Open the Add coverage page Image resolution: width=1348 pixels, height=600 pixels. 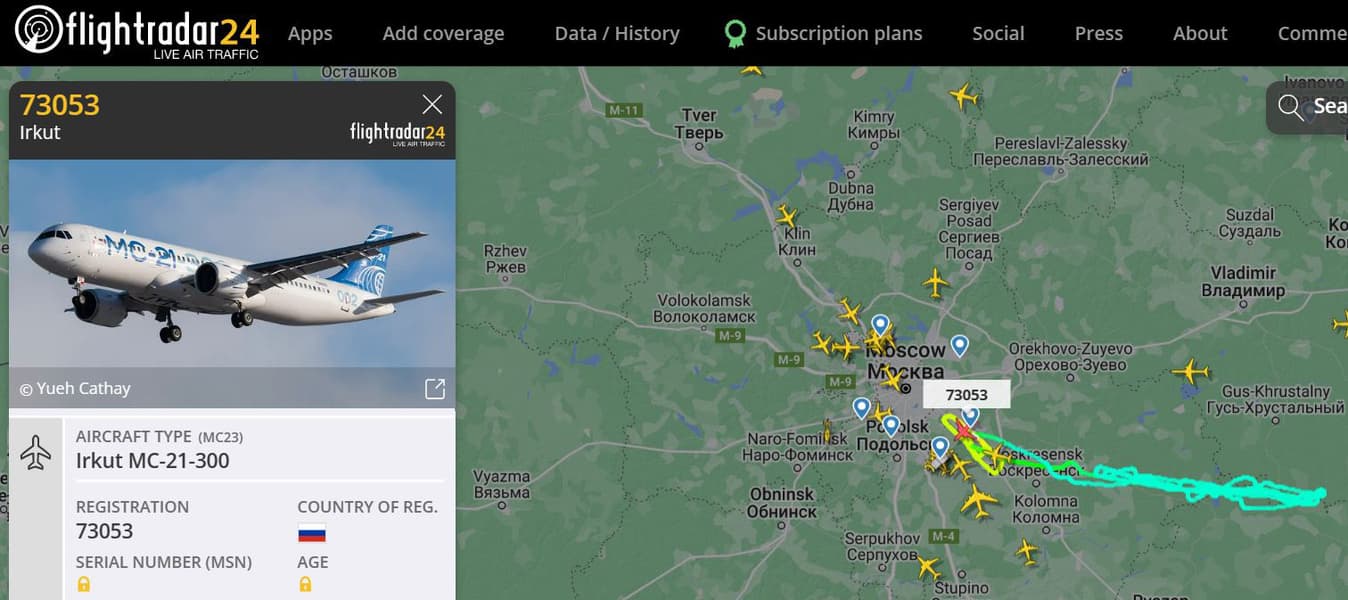click(x=443, y=33)
